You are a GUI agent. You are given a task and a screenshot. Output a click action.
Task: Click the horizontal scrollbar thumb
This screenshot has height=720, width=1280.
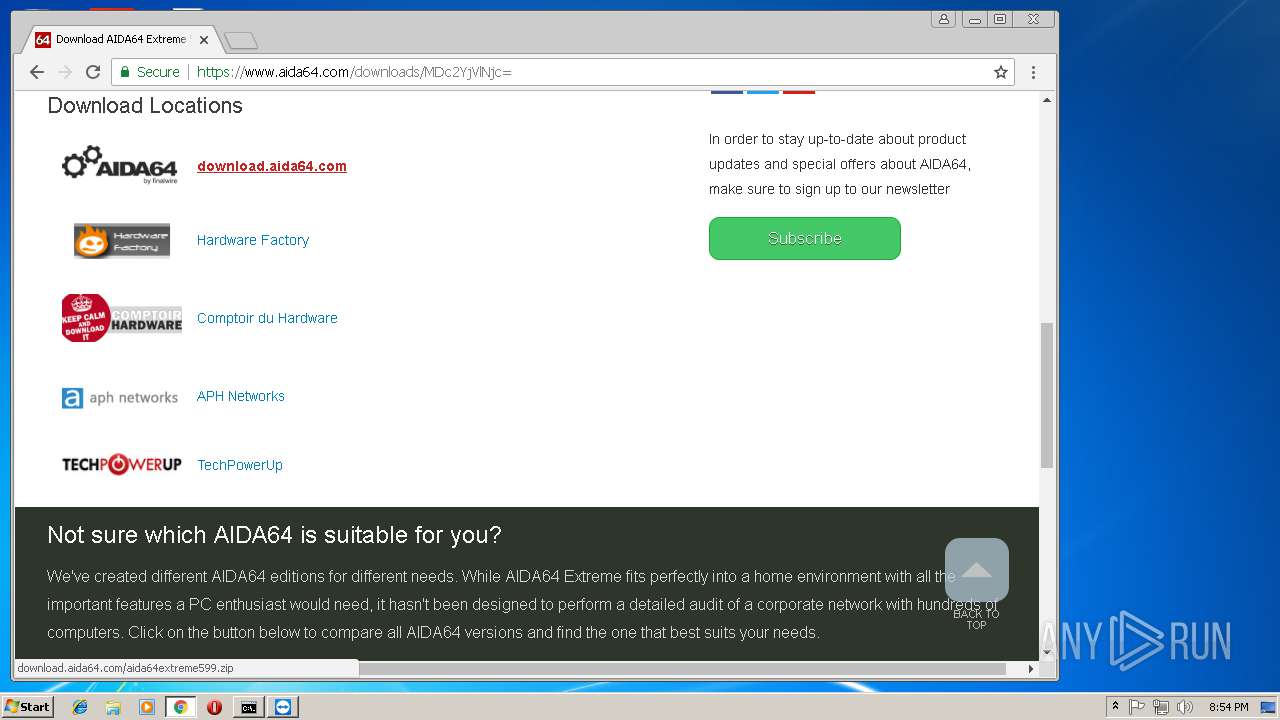682,668
